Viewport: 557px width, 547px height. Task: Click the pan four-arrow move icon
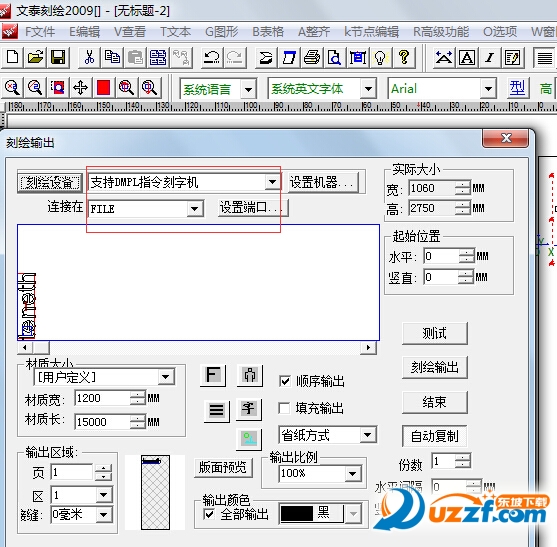coord(80,87)
